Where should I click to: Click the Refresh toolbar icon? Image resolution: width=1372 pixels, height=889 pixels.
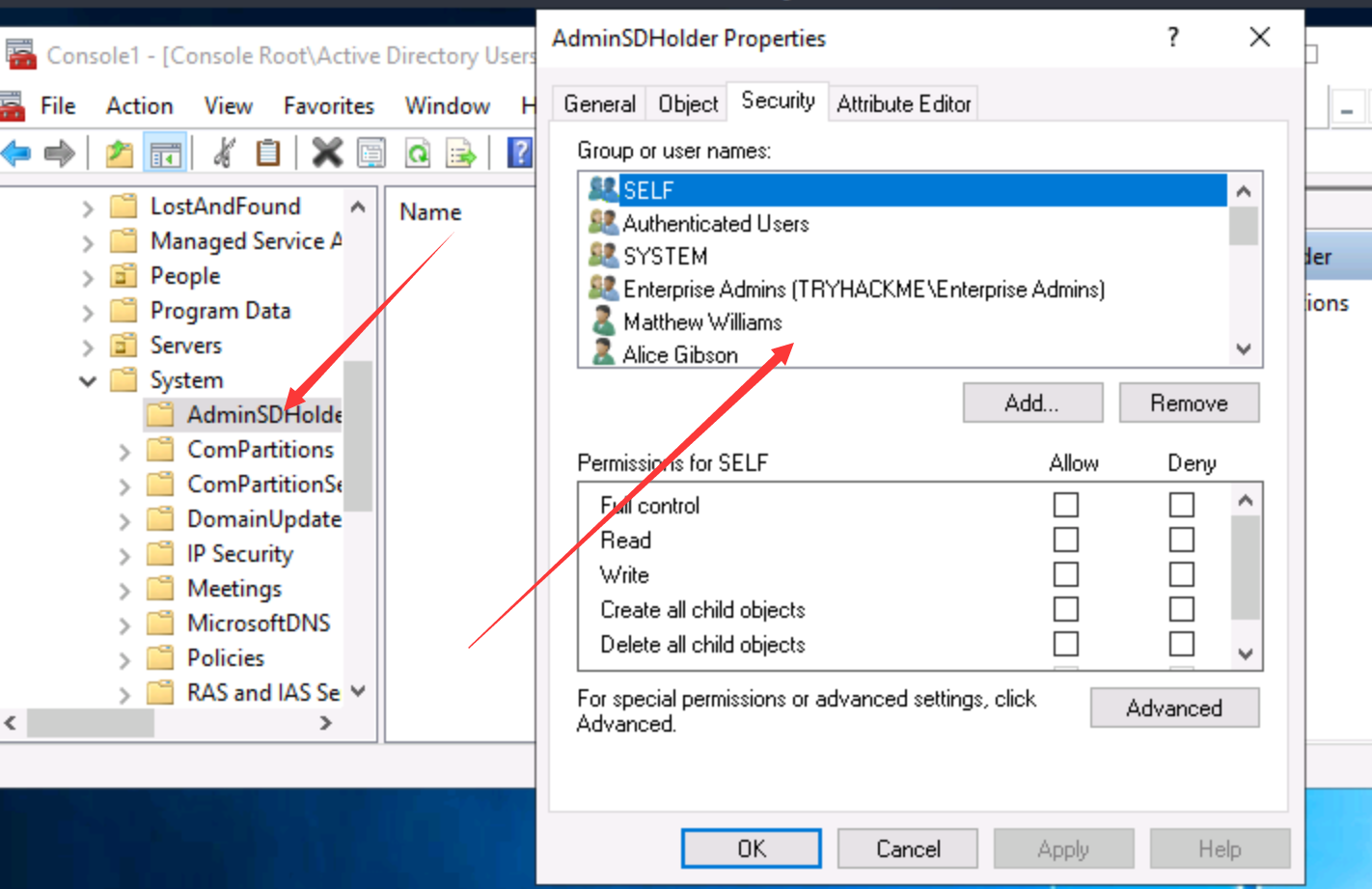pyautogui.click(x=418, y=153)
